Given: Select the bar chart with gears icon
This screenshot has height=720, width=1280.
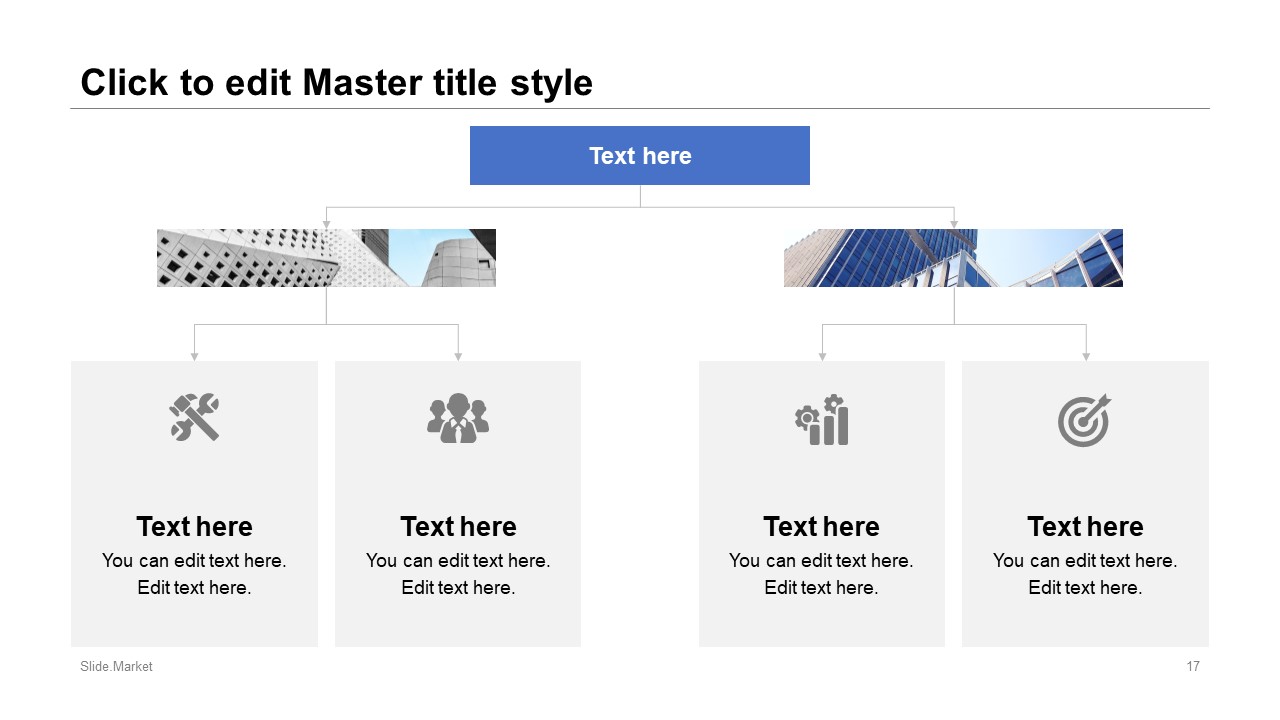Looking at the screenshot, I should (821, 420).
